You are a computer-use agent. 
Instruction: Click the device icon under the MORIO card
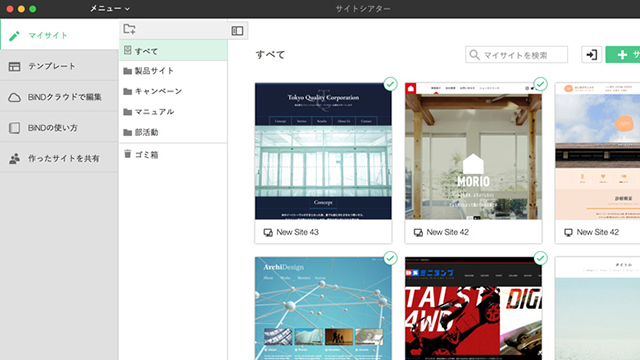418,233
